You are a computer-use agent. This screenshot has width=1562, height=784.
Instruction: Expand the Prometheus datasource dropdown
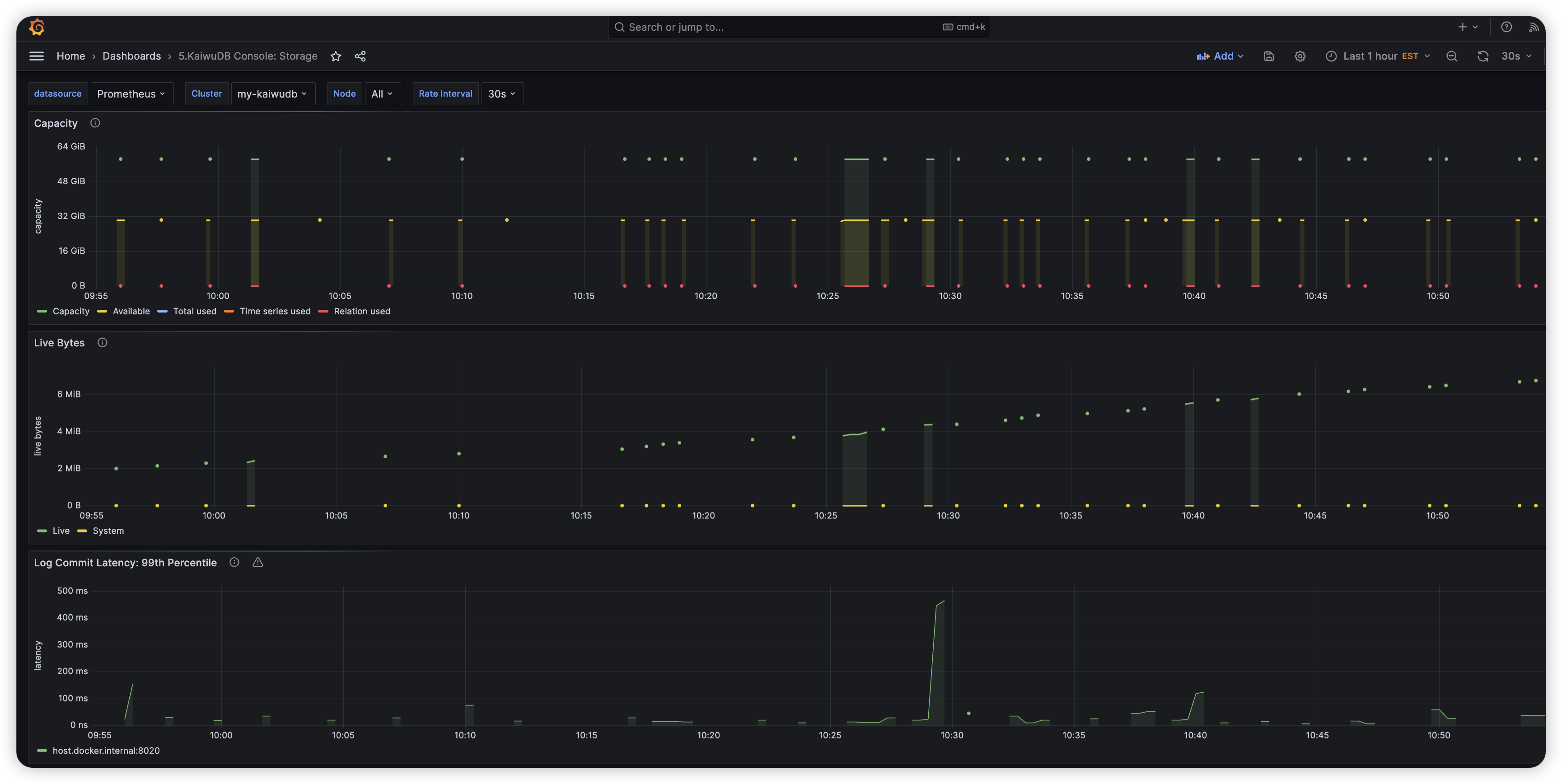pyautogui.click(x=131, y=94)
